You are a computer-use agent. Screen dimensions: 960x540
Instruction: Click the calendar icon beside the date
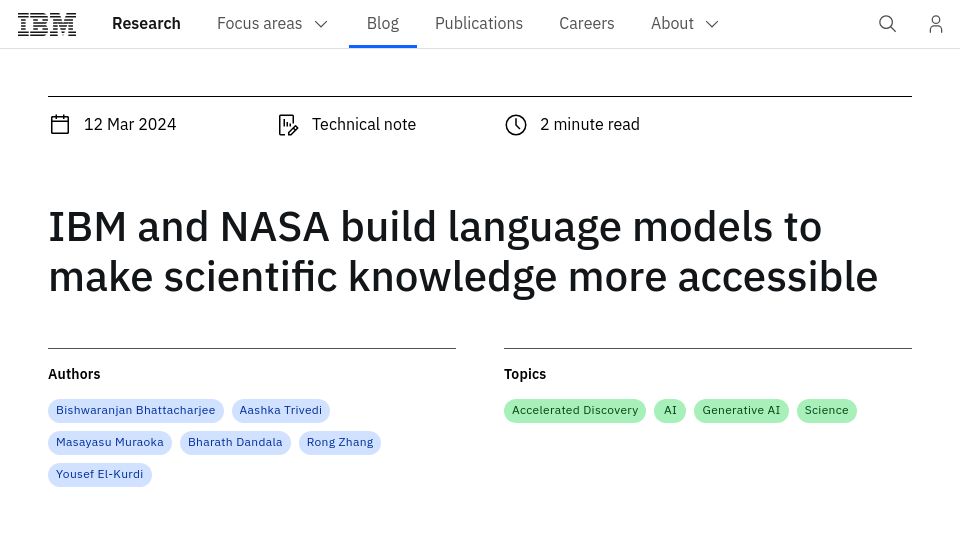[x=60, y=124]
